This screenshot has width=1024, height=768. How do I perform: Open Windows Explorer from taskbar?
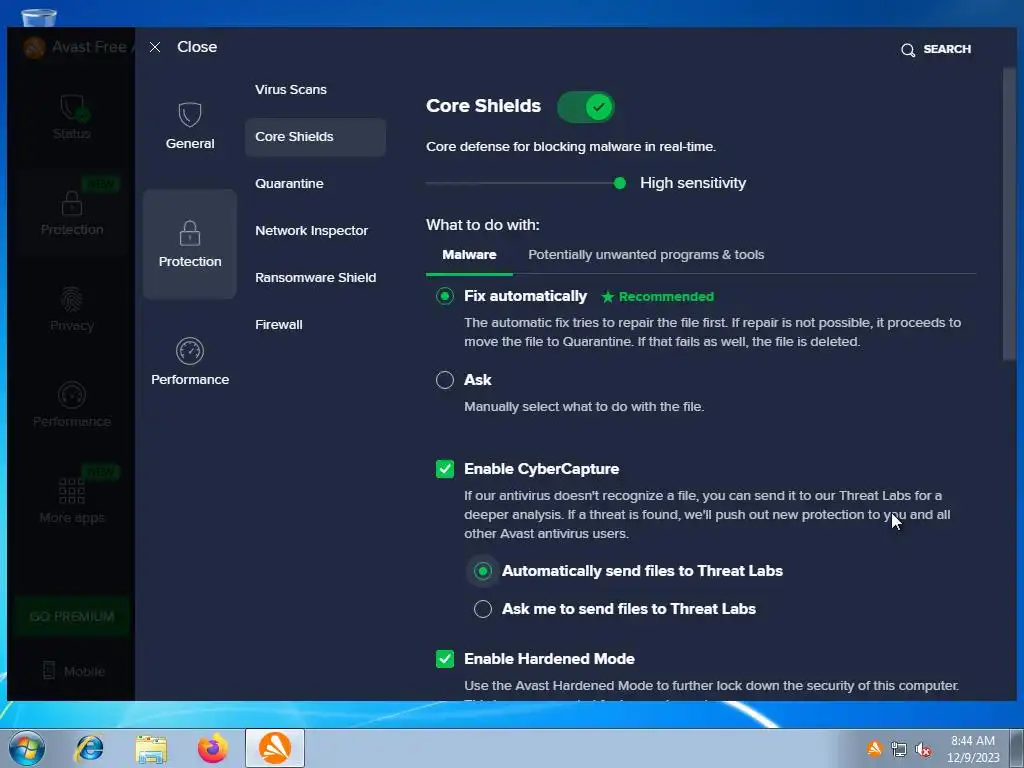[151, 748]
